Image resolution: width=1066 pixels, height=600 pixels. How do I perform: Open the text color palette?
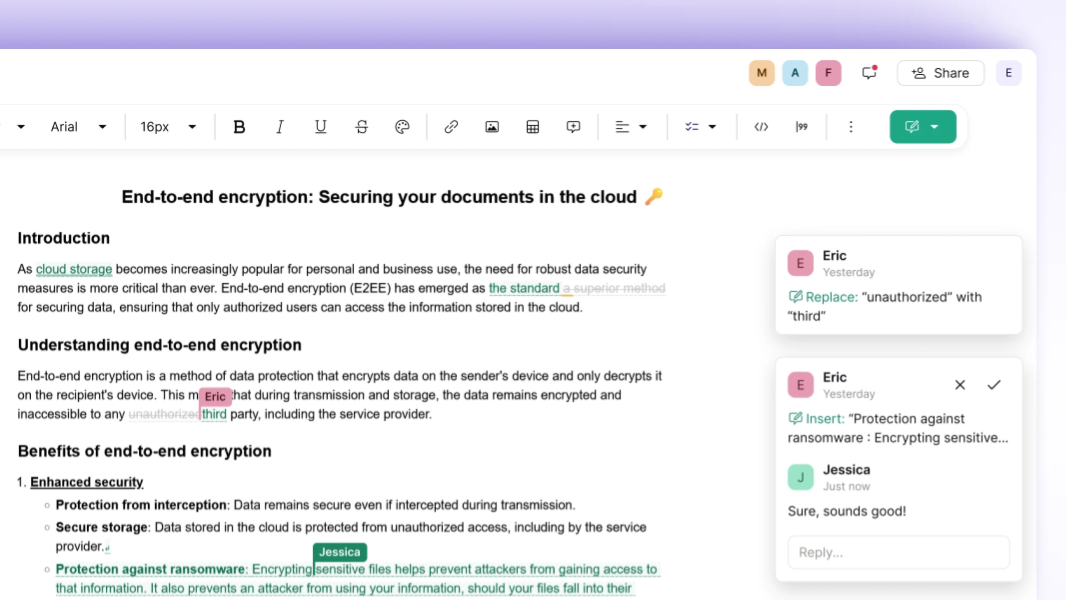(x=403, y=127)
